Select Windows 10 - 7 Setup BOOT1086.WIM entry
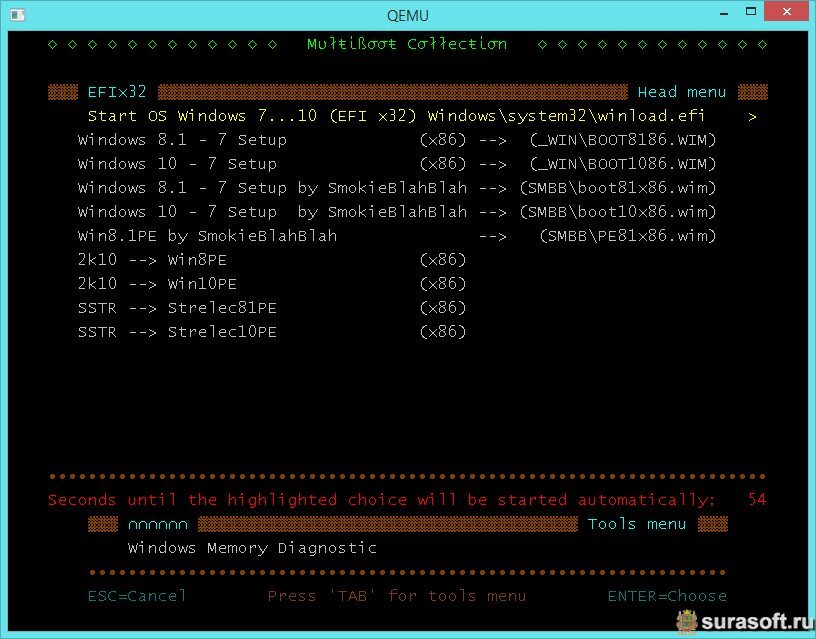This screenshot has height=639, width=816. click(x=397, y=163)
